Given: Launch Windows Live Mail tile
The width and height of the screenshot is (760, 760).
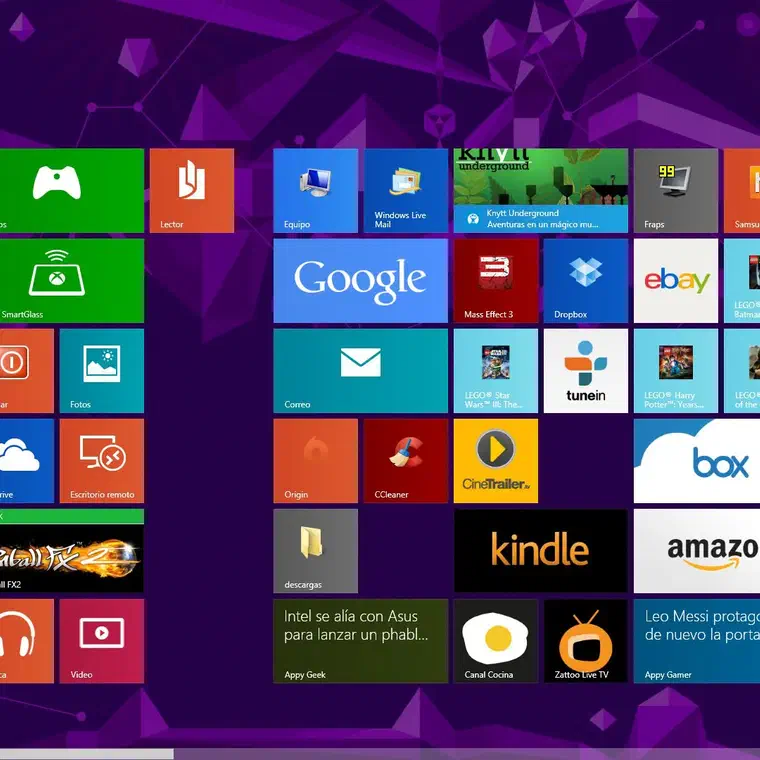Looking at the screenshot, I should coord(406,190).
